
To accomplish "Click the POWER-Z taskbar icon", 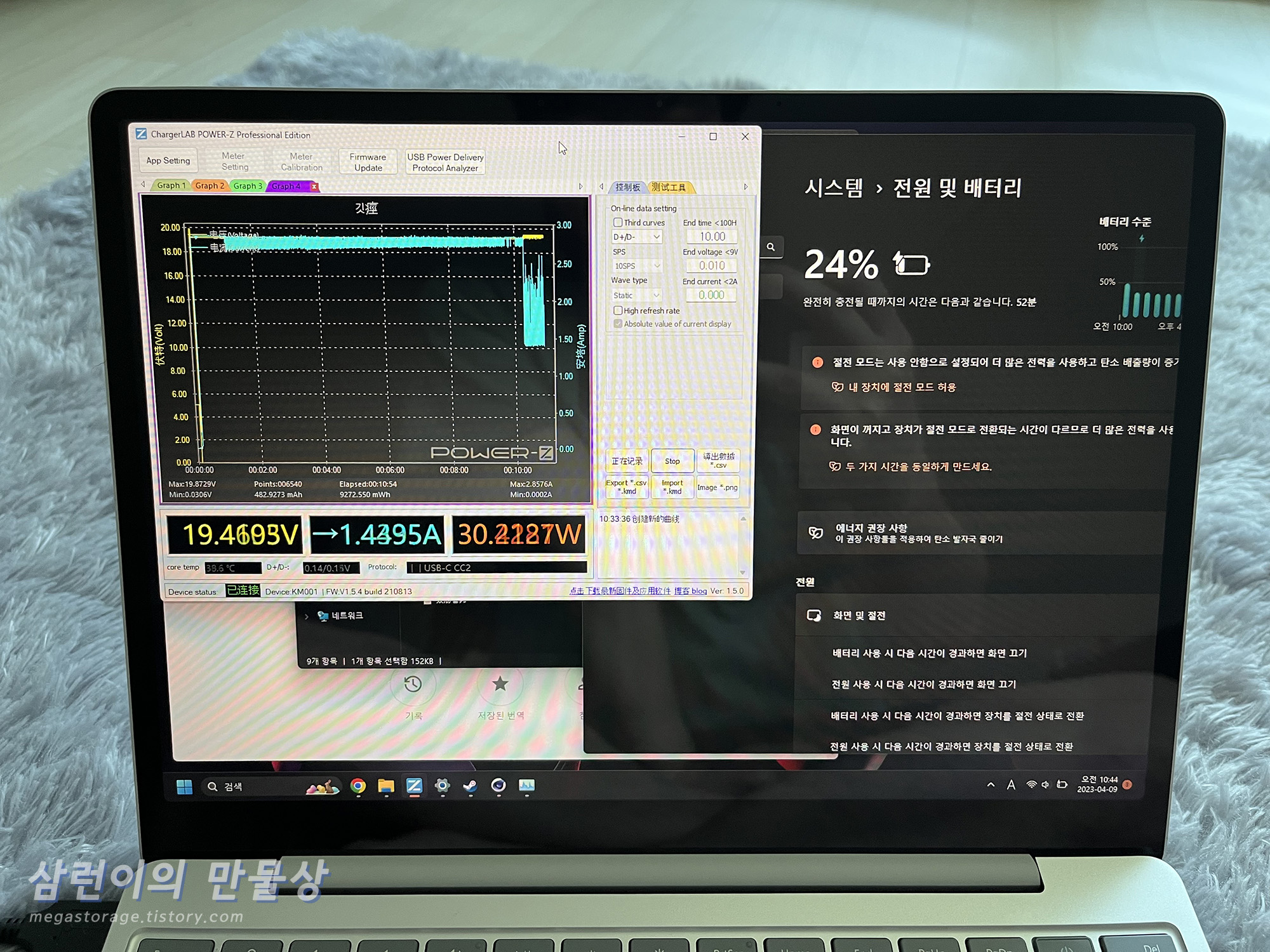I will 414,786.
